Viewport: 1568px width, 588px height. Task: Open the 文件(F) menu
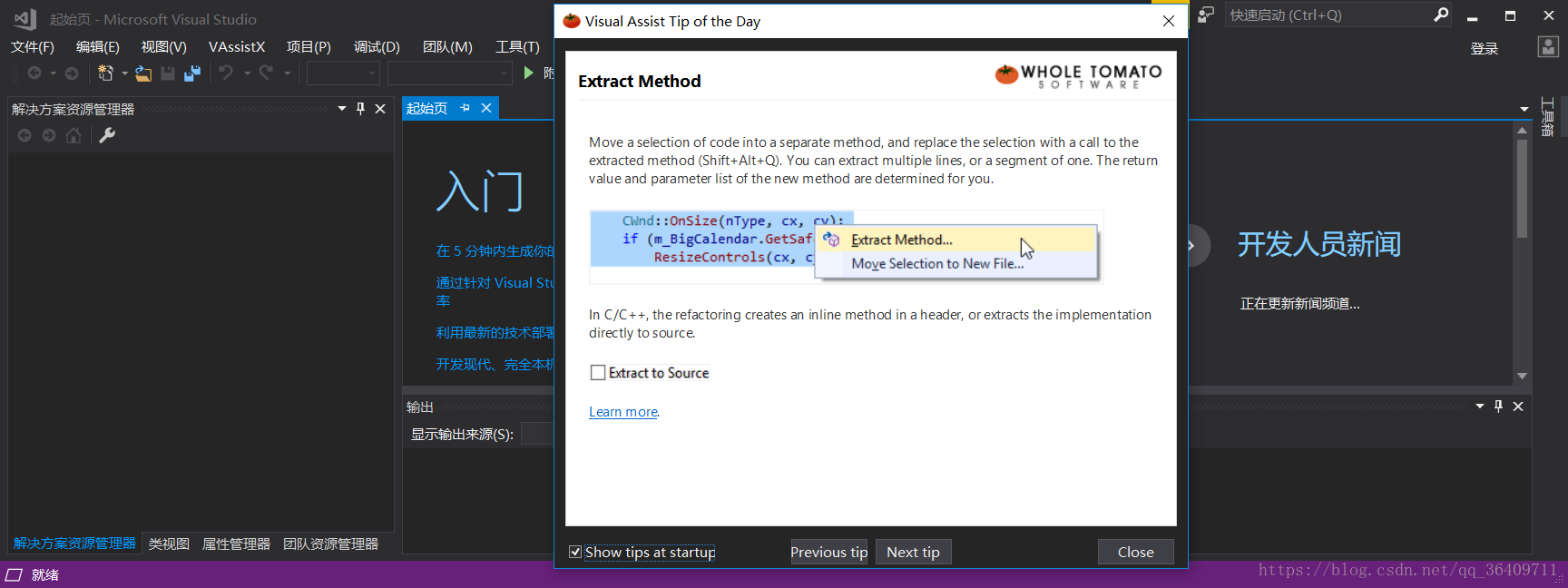pos(33,47)
